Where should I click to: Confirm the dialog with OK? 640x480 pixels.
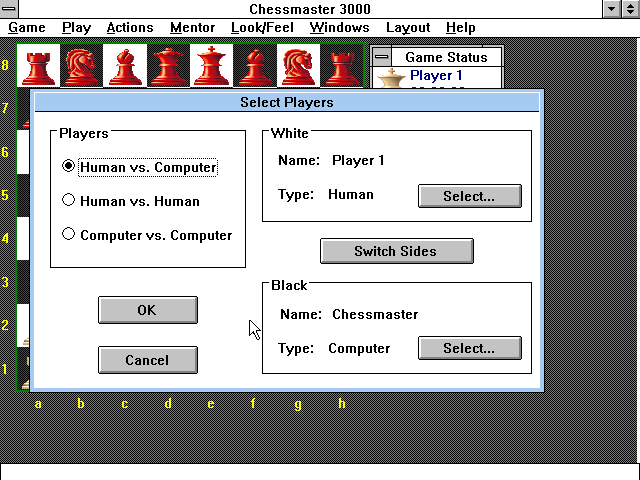pos(148,310)
